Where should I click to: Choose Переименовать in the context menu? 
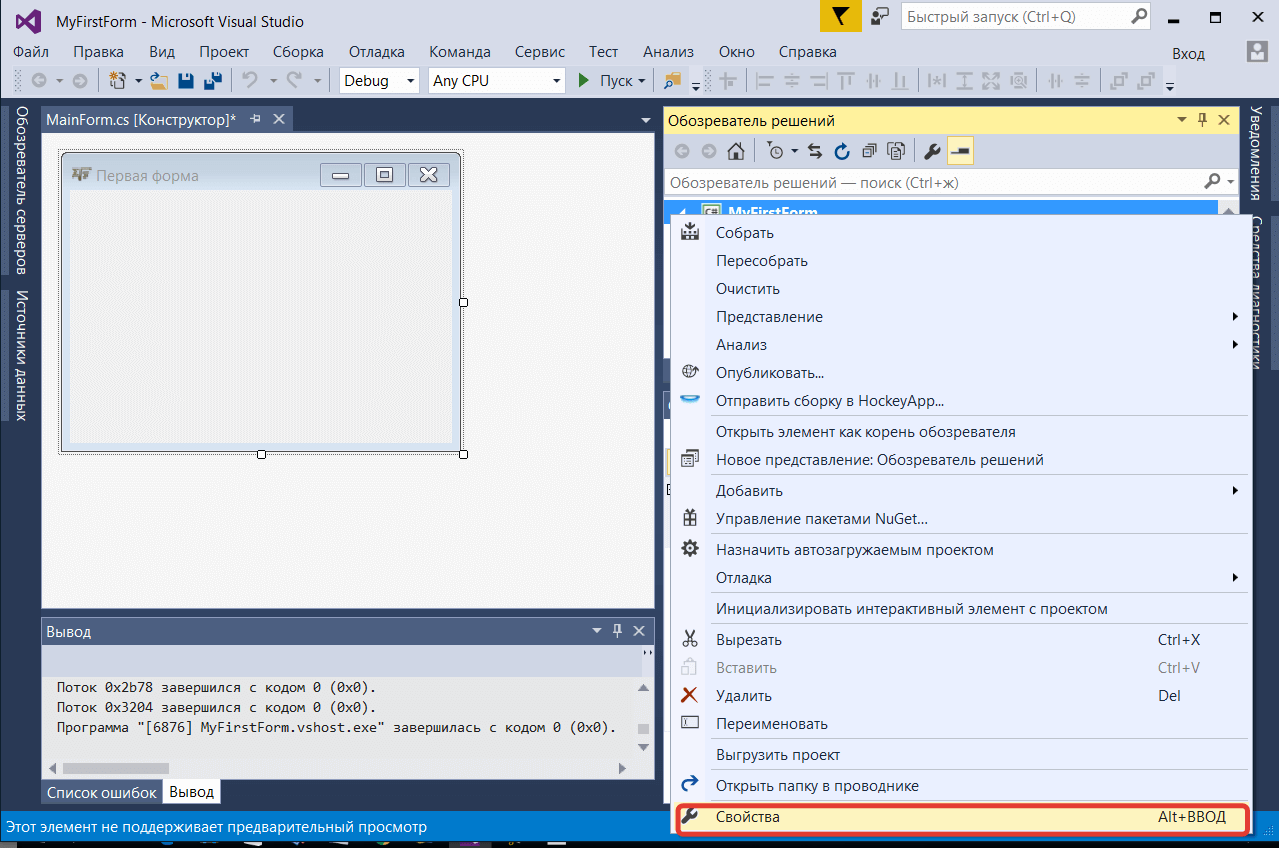click(x=960, y=724)
